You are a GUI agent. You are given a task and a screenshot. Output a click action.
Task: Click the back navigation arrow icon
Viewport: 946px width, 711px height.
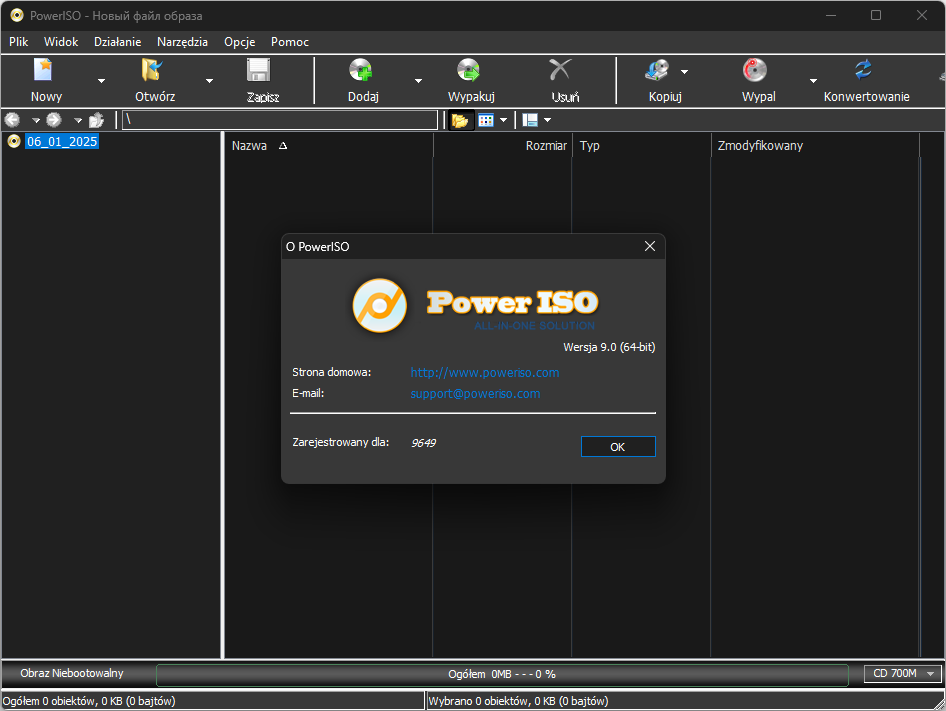(13, 120)
